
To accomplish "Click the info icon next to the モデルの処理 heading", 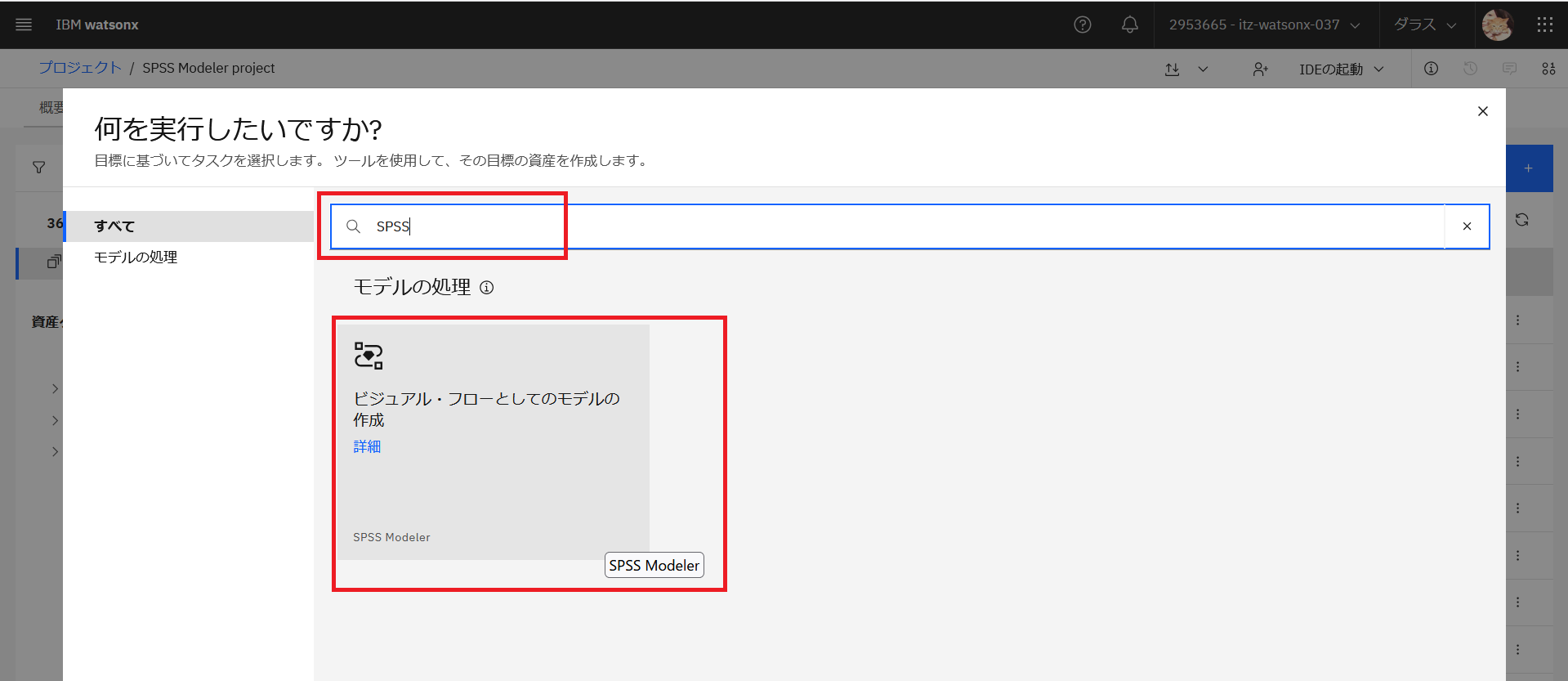I will [x=486, y=287].
